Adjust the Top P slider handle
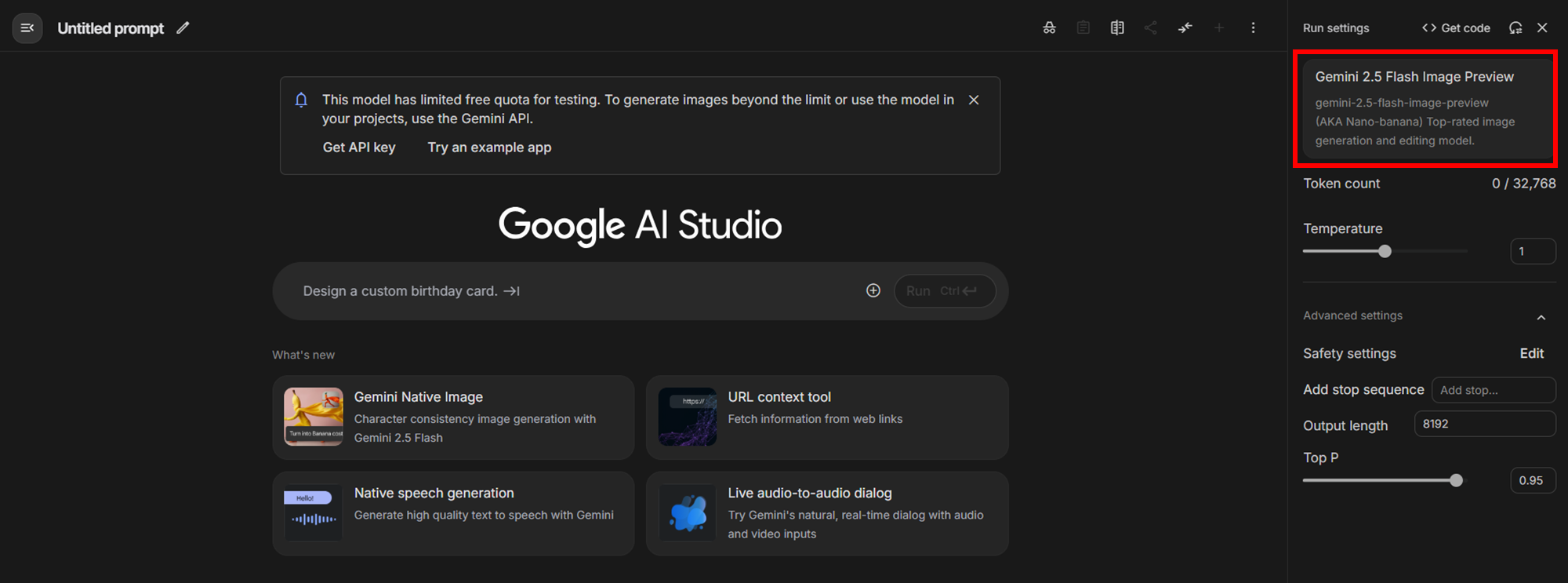The width and height of the screenshot is (1568, 583). (x=1456, y=480)
